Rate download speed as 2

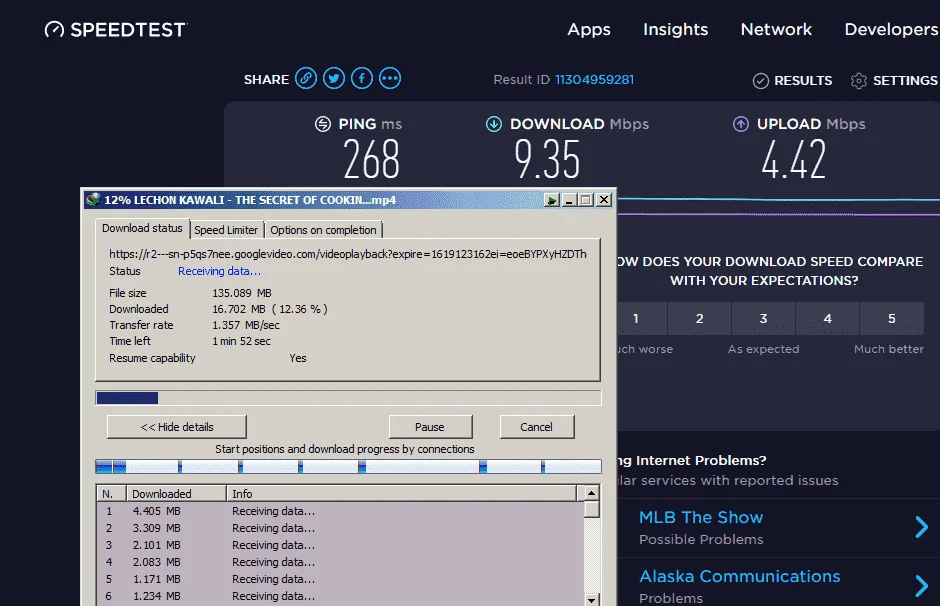click(x=700, y=319)
